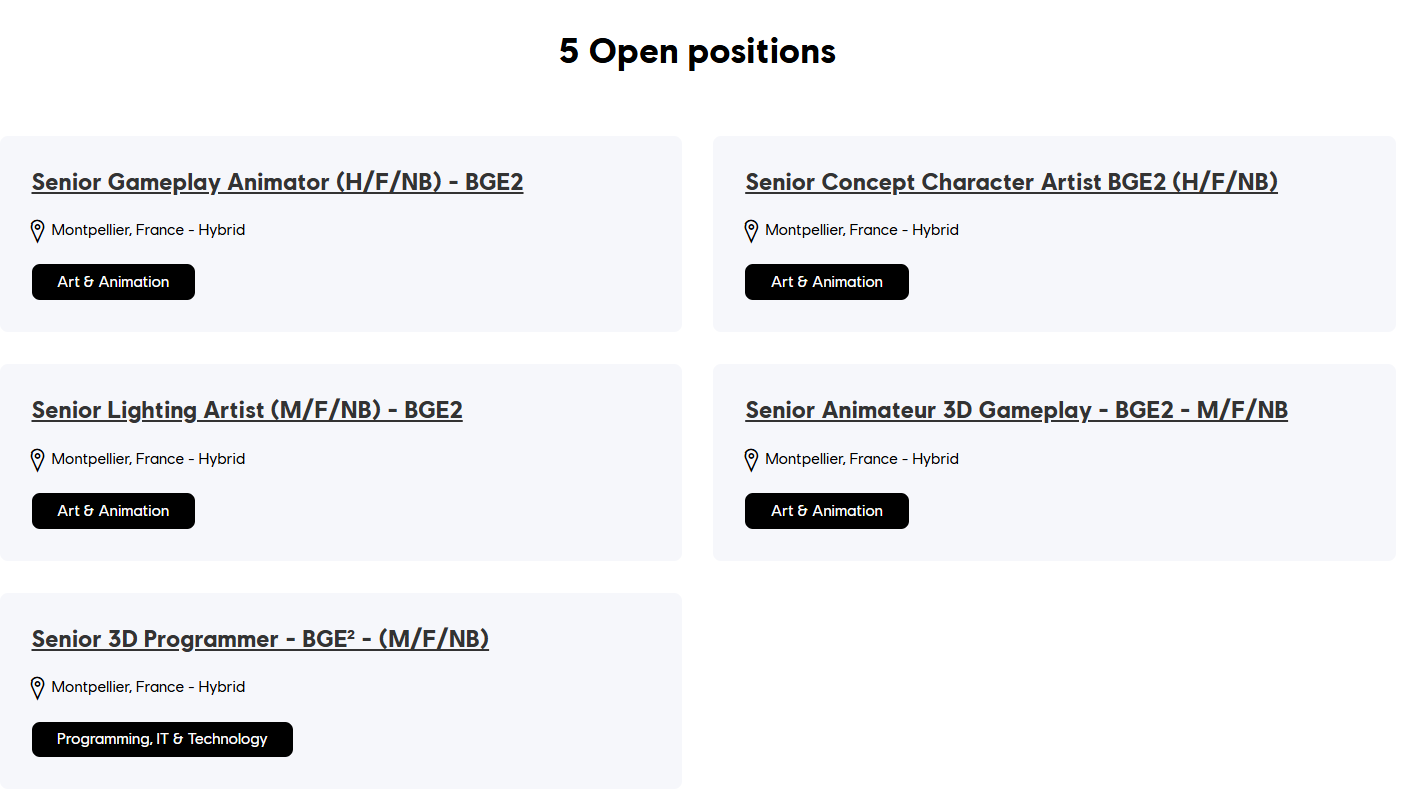Open Senior 3D Programmer - BGE² job link
This screenshot has width=1401, height=808.
[260, 639]
